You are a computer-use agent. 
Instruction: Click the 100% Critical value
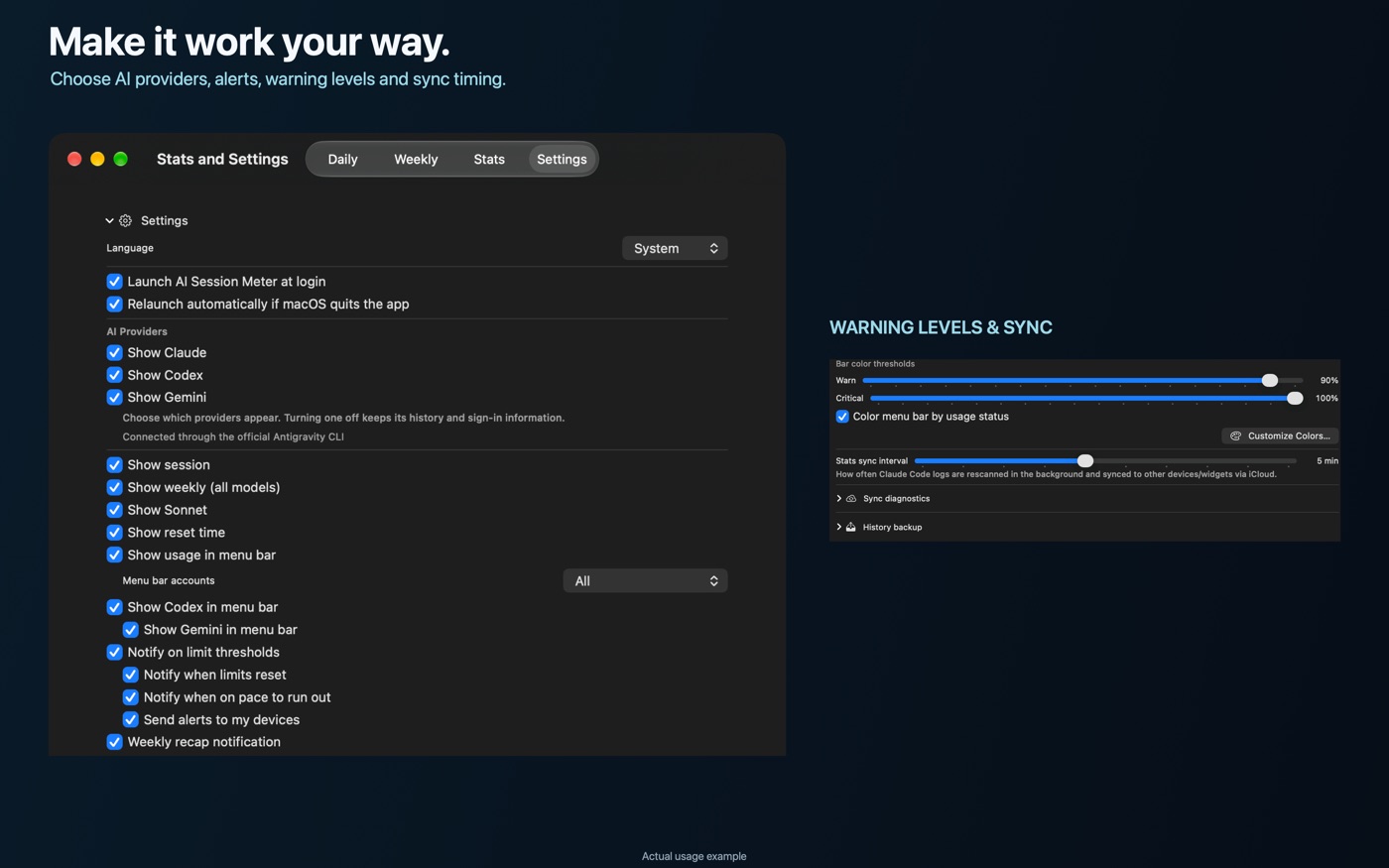(1326, 399)
